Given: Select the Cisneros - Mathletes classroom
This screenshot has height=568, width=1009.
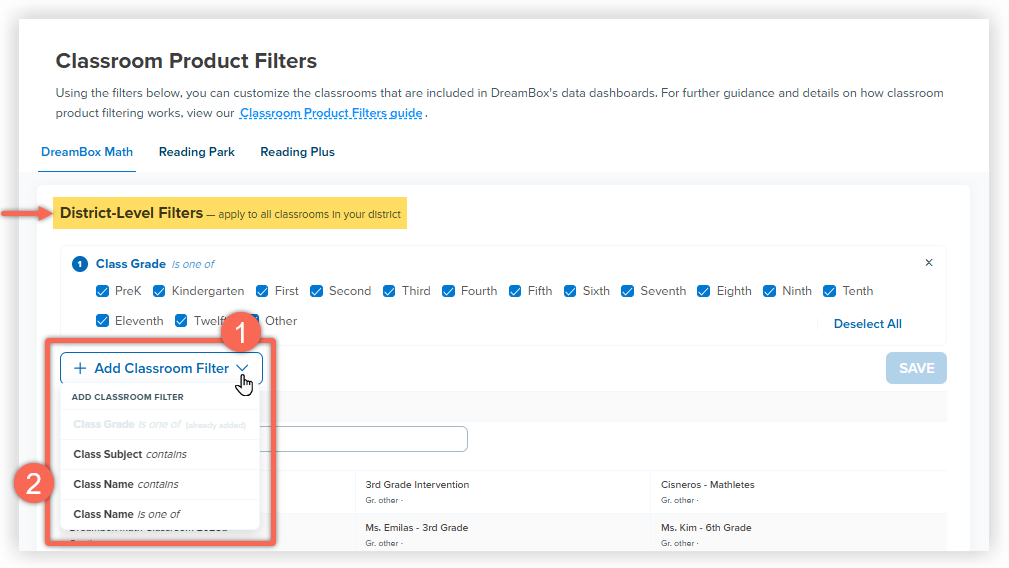Looking at the screenshot, I should (x=707, y=484).
